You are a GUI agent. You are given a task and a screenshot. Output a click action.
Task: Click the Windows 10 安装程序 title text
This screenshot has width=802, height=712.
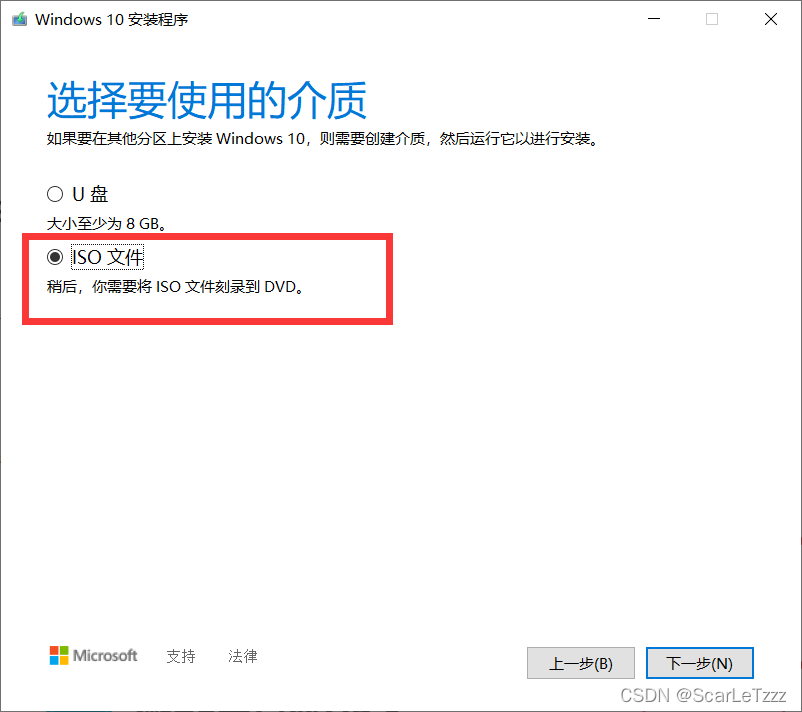(112, 19)
